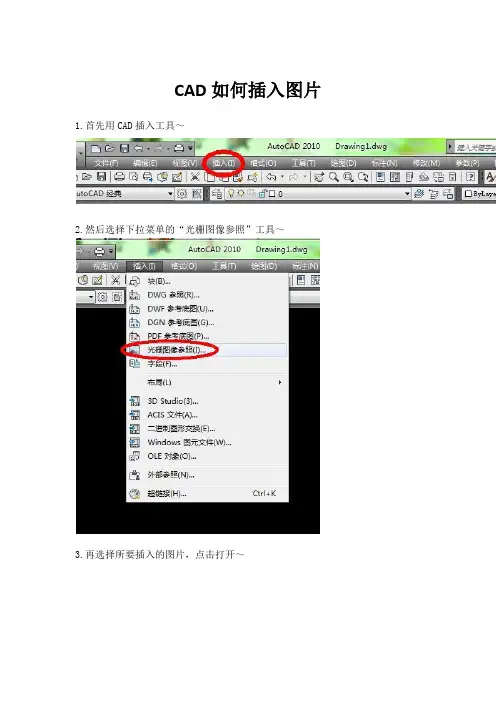496x702 pixels.
Task: Click Workspace Settings gear beside AutoCAD 经典
Action: coord(182,194)
